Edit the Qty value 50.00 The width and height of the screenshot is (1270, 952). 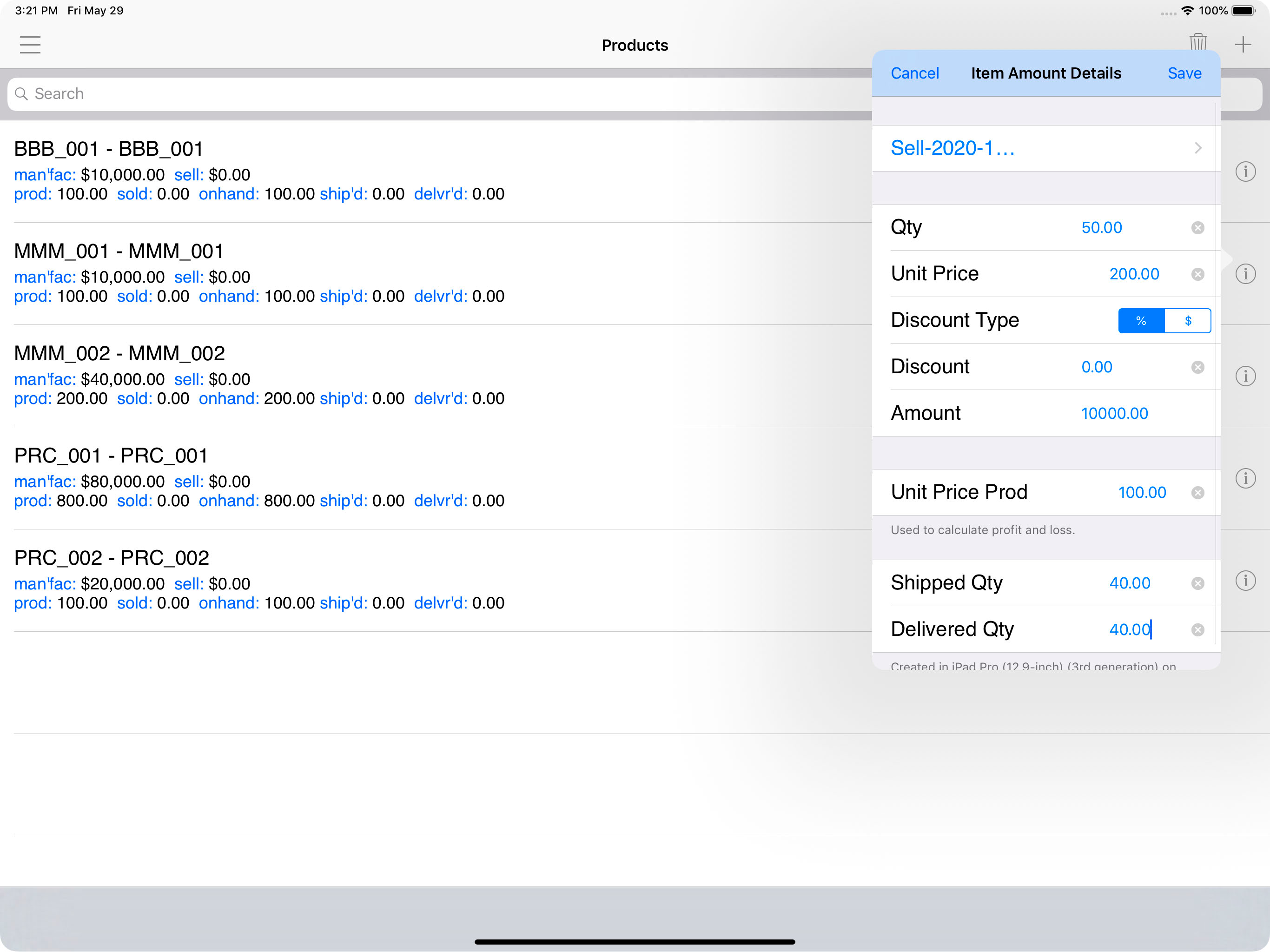(1102, 228)
